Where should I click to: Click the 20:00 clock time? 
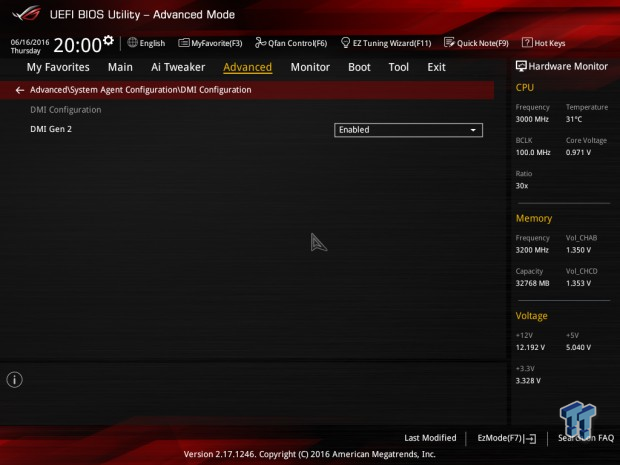(78, 45)
